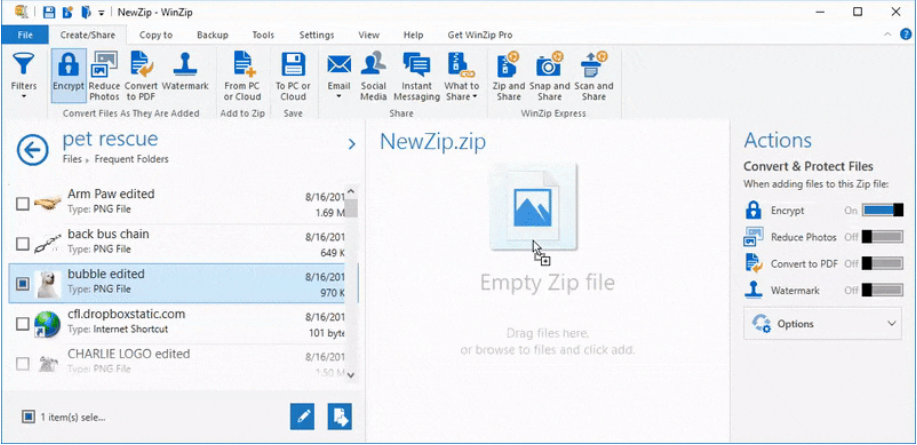Collapse the ribbon with caret
This screenshot has height=445, width=917.
(x=888, y=35)
